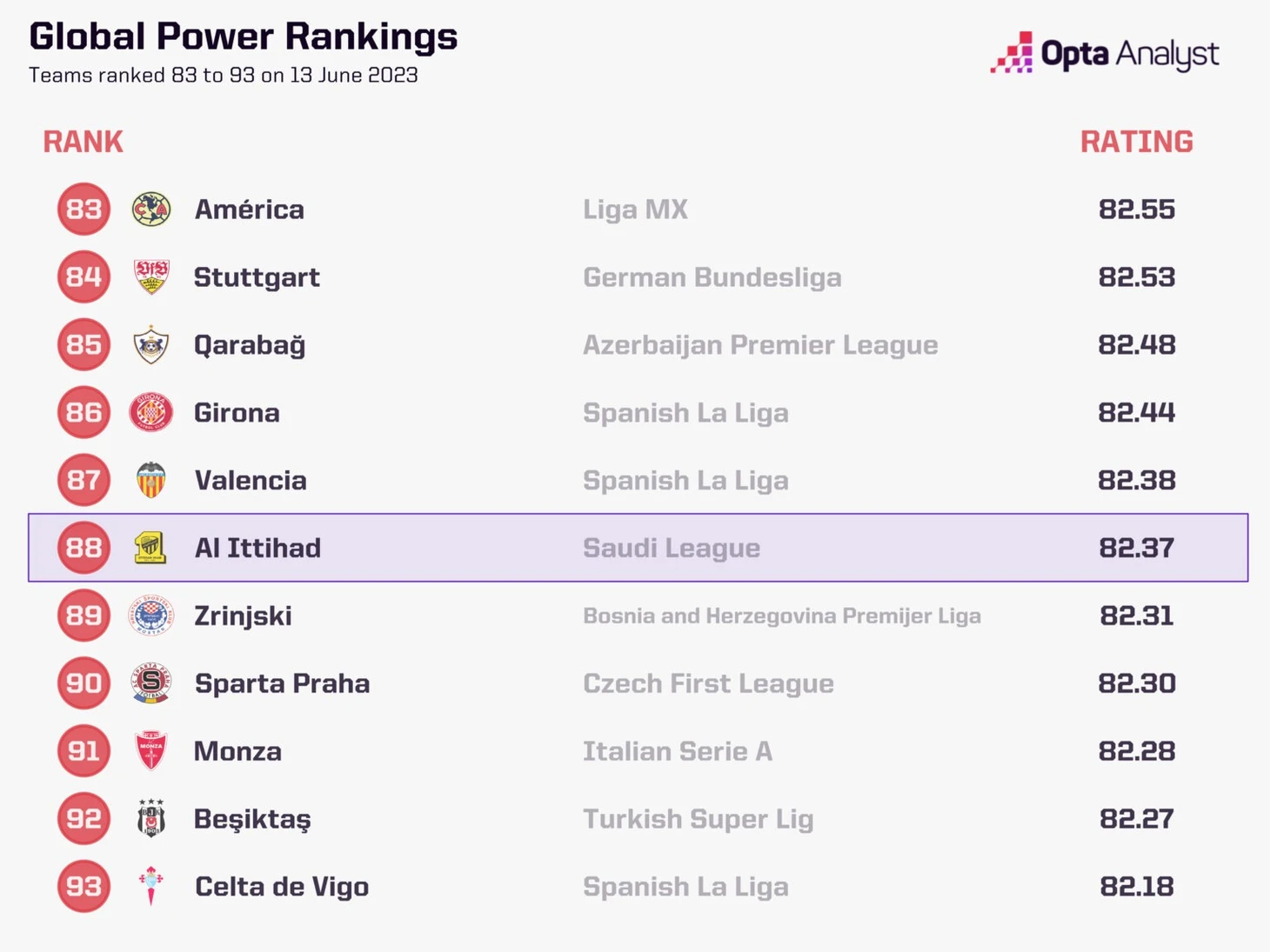The width and height of the screenshot is (1270, 952).
Task: Click the 82.55 rating for América
Action: click(x=1136, y=210)
